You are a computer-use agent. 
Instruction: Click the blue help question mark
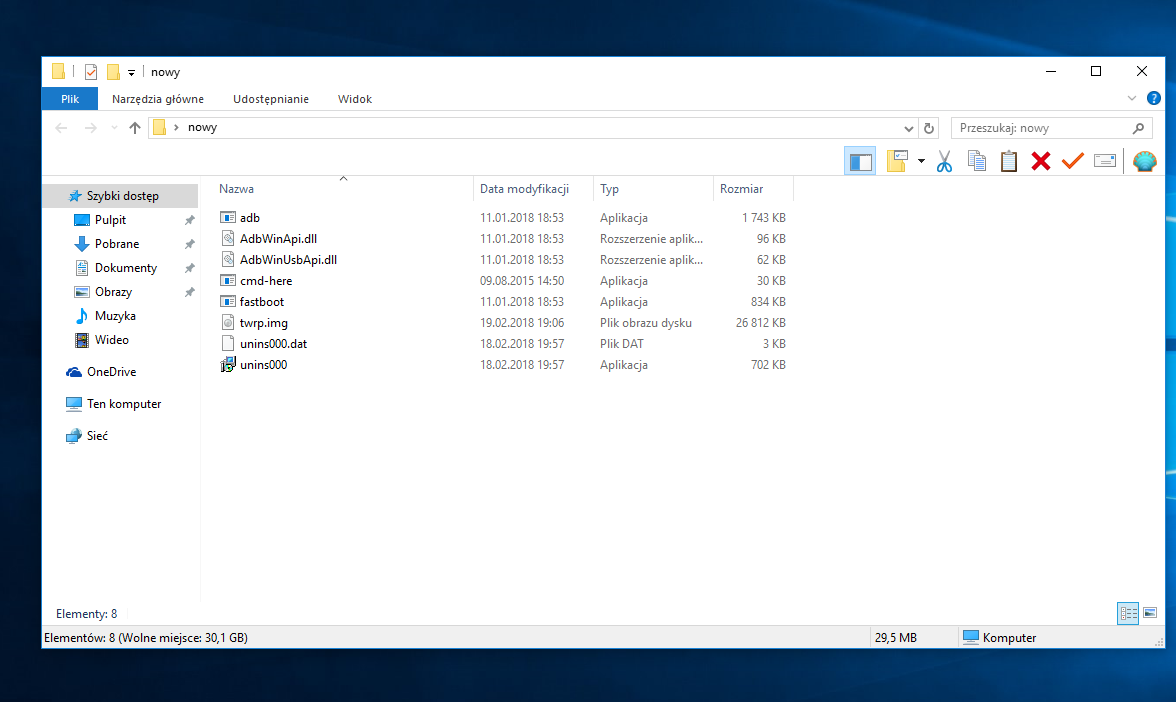(x=1154, y=98)
